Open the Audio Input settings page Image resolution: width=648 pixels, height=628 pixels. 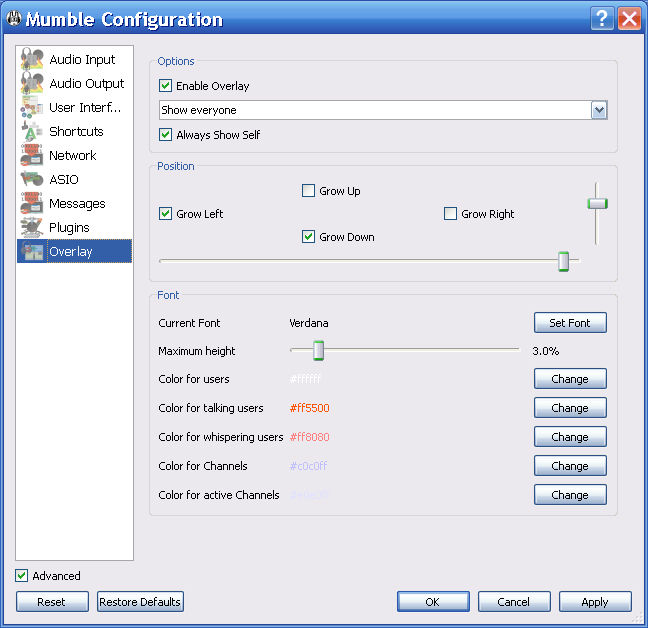(82, 59)
